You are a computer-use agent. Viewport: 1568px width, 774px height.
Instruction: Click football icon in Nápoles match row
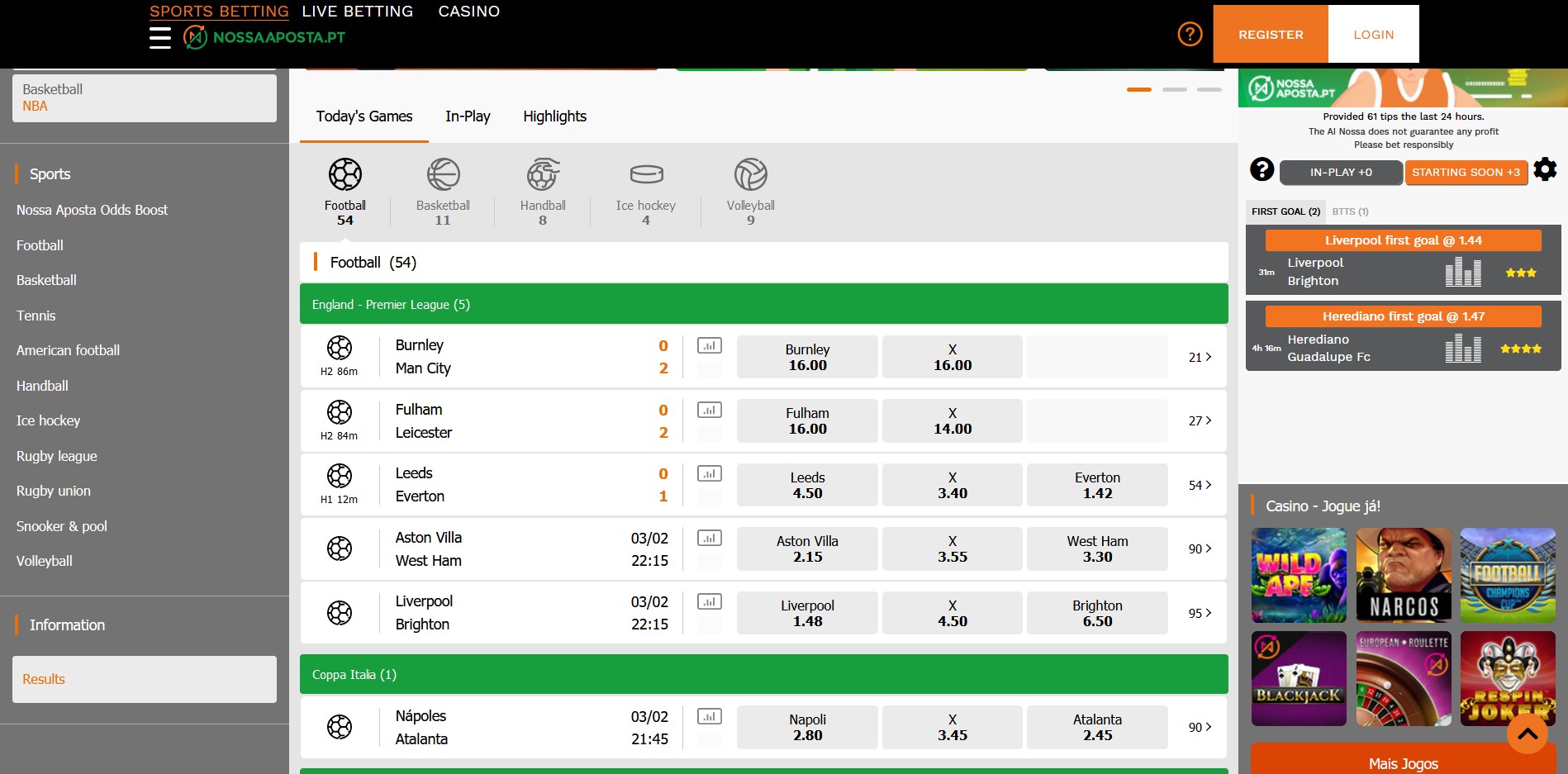(340, 727)
